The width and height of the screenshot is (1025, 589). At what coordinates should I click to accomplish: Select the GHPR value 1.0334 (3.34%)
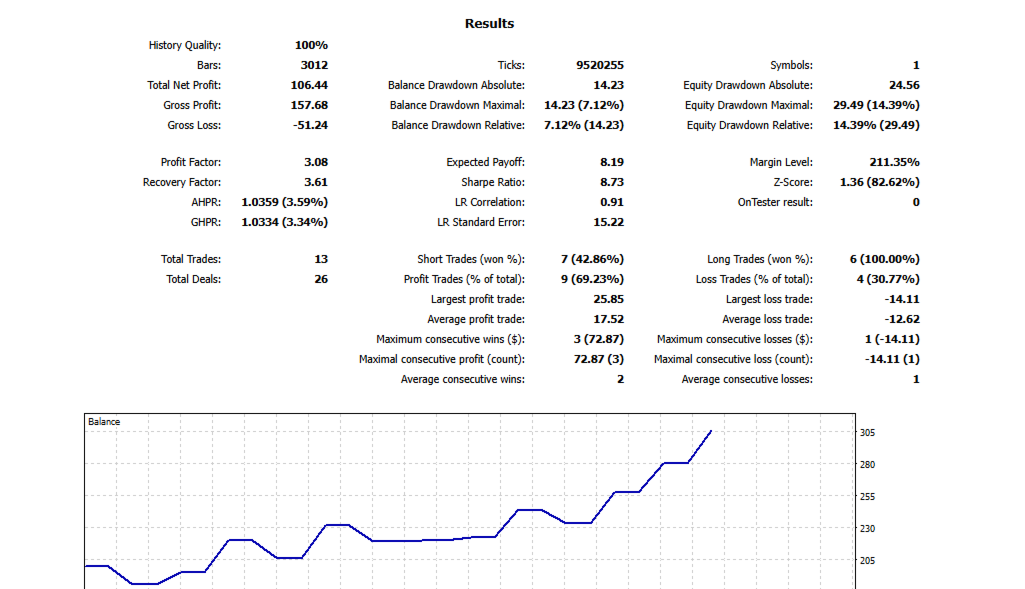click(x=284, y=222)
